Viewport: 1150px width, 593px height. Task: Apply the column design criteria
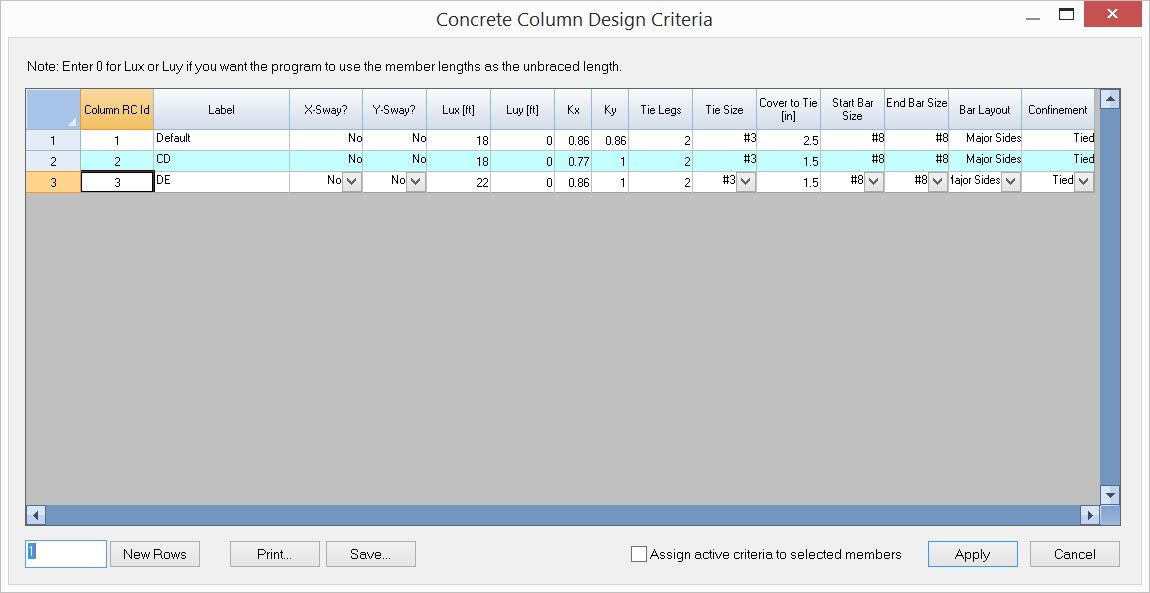971,553
